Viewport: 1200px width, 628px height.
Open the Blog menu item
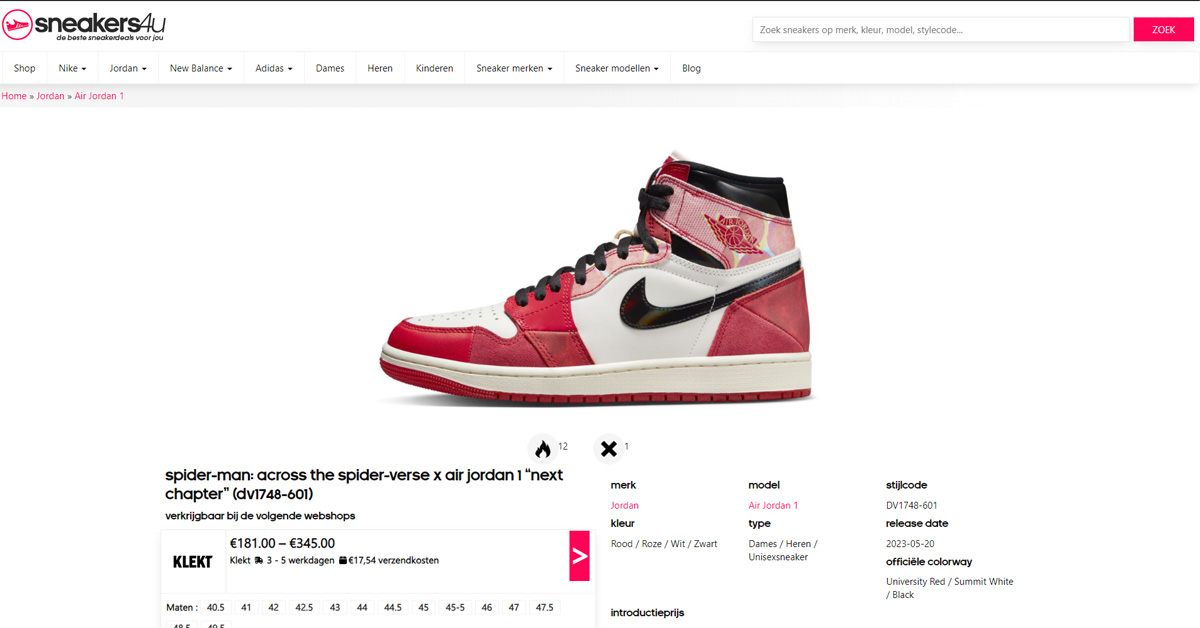(691, 68)
